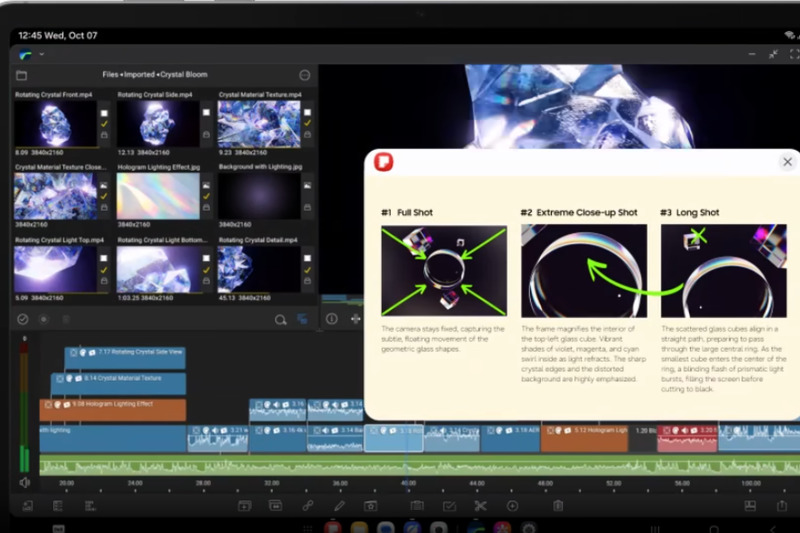Open the #3 Long Shot storyboard image

(723, 270)
